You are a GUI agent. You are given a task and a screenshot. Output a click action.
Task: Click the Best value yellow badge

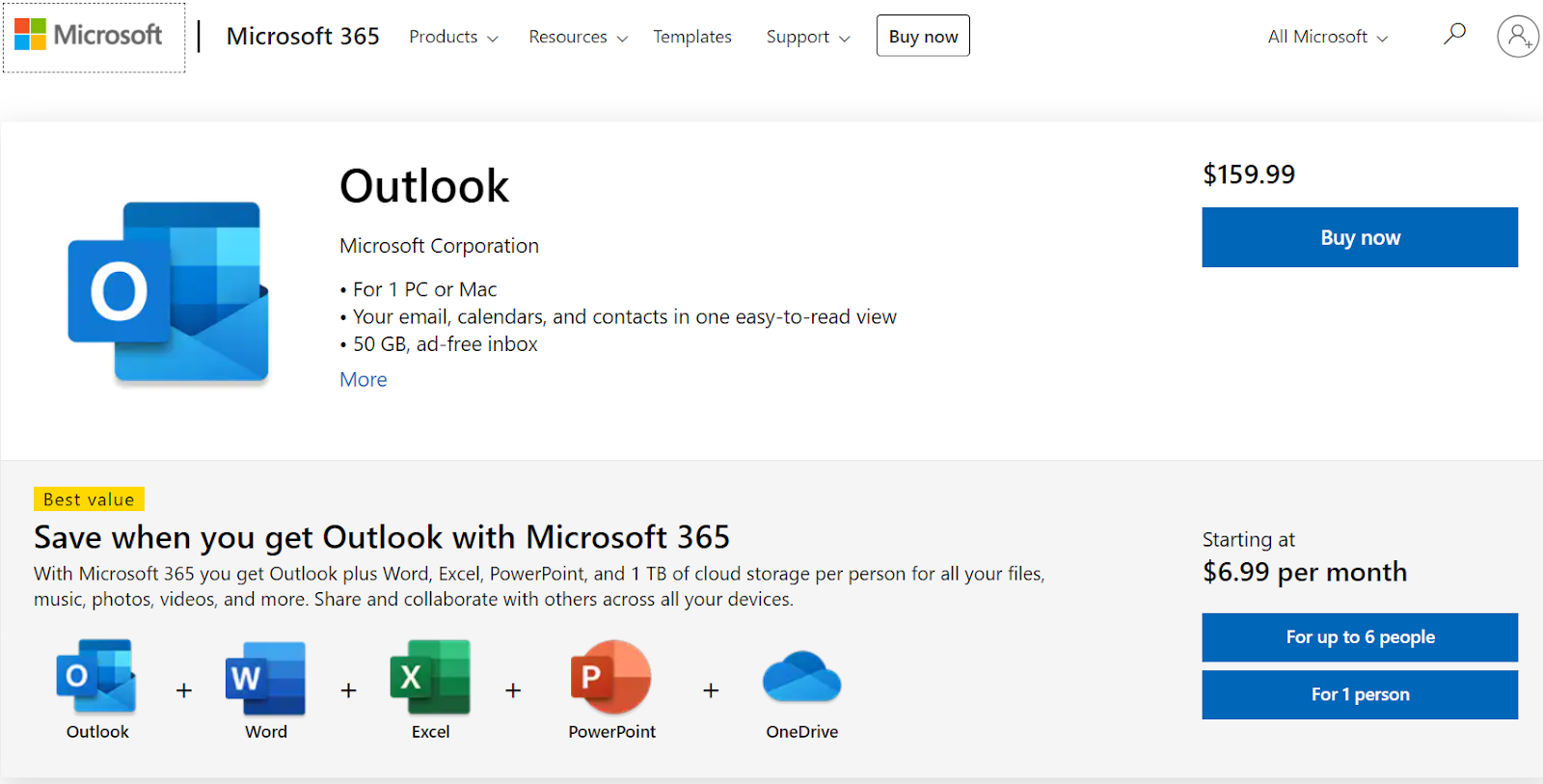point(89,500)
